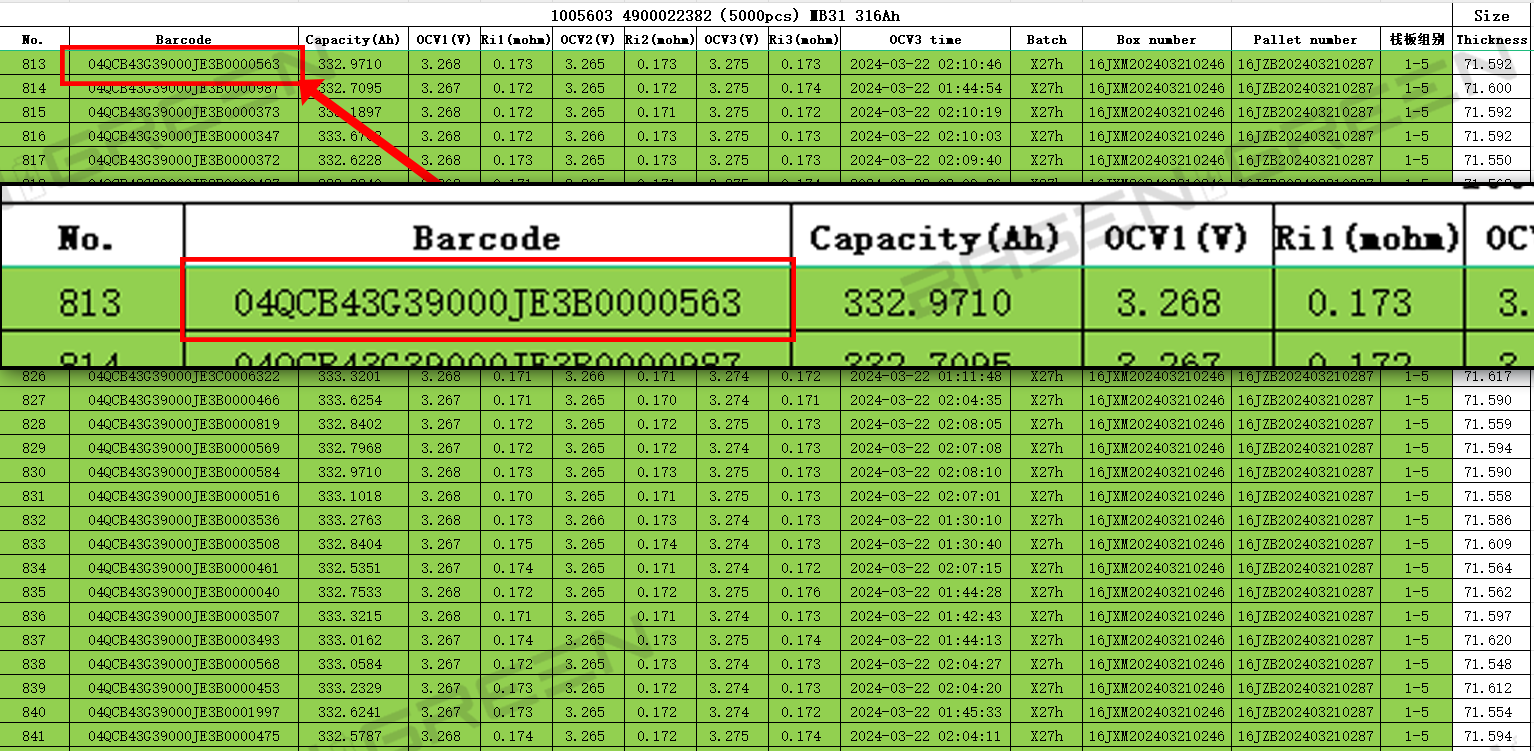Click capacity value 332.7095
Viewport: 1534px width, 751px height.
pyautogui.click(x=350, y=88)
